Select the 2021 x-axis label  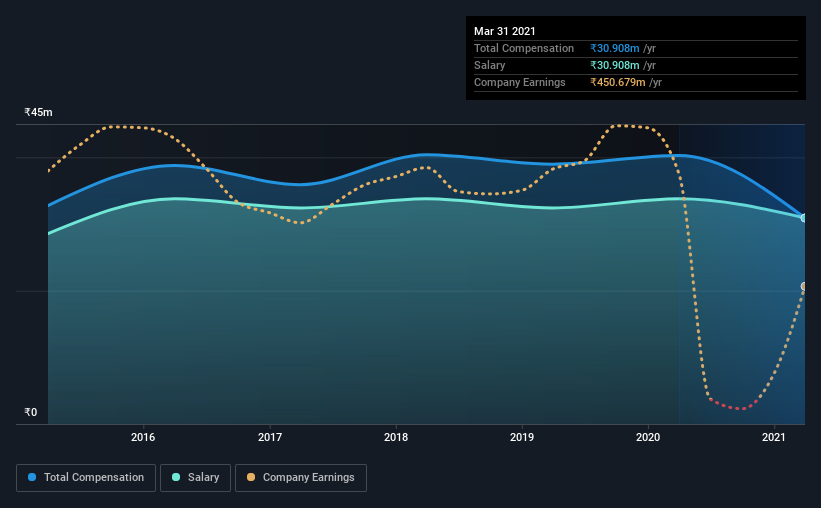coord(774,437)
